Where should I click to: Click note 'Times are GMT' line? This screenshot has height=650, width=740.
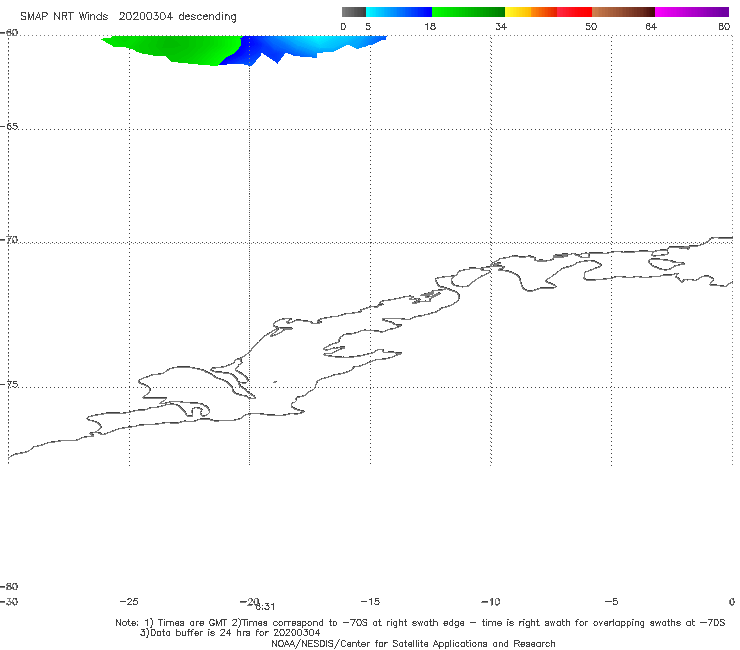[x=420, y=623]
